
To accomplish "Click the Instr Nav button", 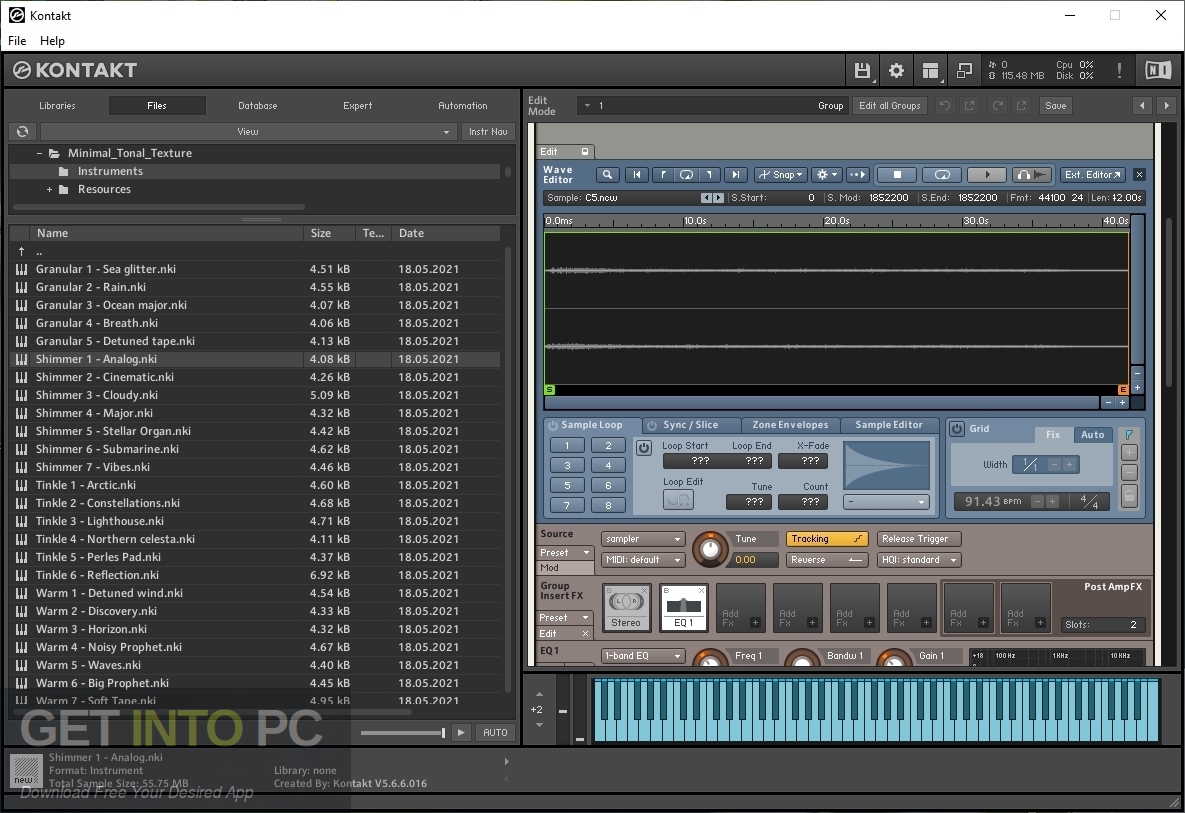I will (488, 131).
